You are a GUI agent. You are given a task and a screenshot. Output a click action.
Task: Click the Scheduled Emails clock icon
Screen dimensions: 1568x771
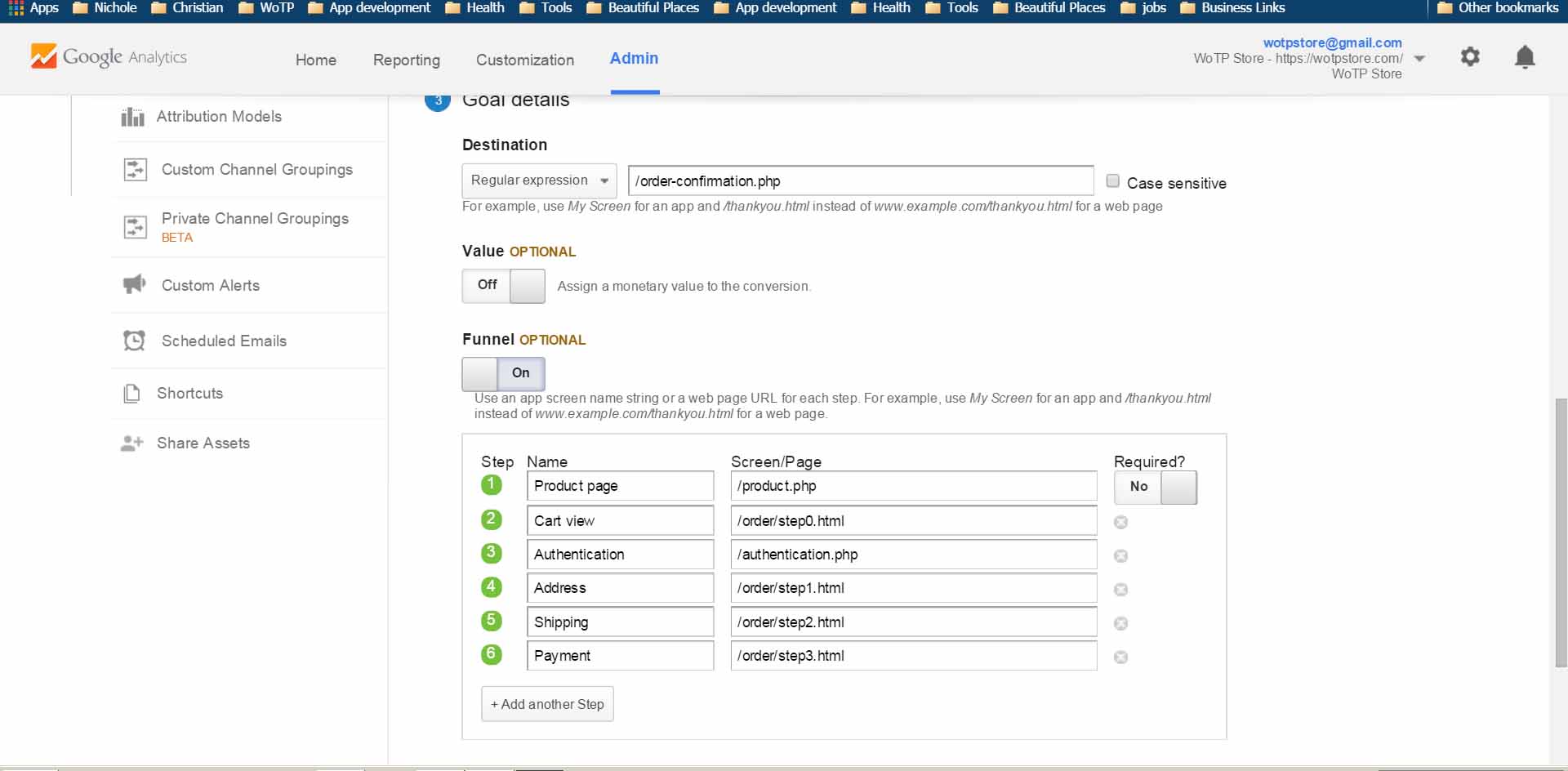(x=135, y=341)
